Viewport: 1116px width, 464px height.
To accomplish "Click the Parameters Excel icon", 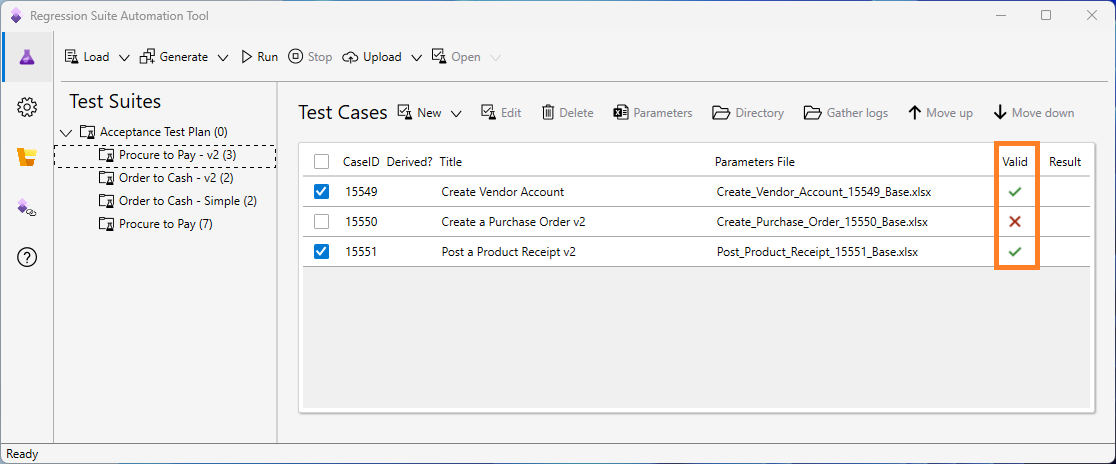I will coord(621,113).
